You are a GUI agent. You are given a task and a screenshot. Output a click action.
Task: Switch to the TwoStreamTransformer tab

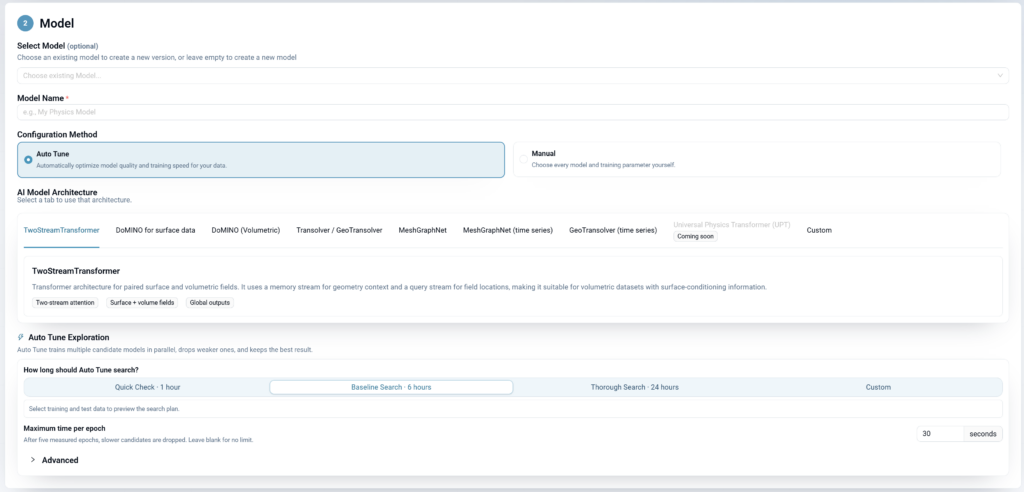(x=61, y=230)
